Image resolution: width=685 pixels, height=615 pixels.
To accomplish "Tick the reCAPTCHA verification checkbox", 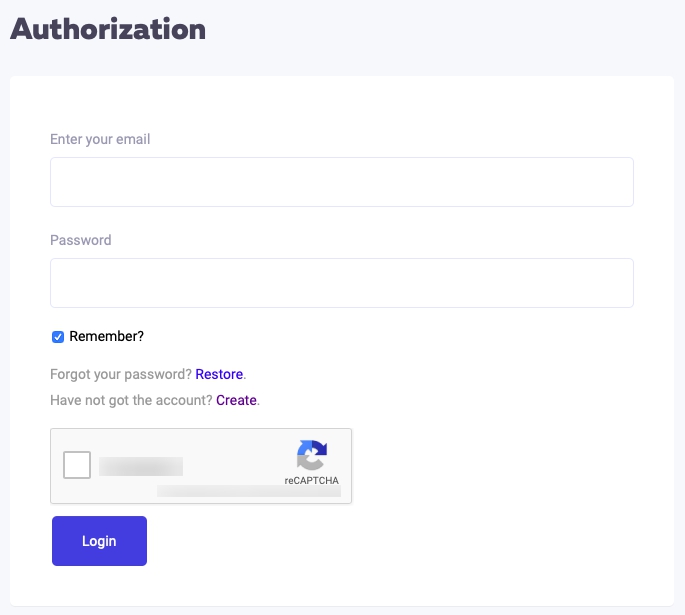I will pyautogui.click(x=77, y=465).
